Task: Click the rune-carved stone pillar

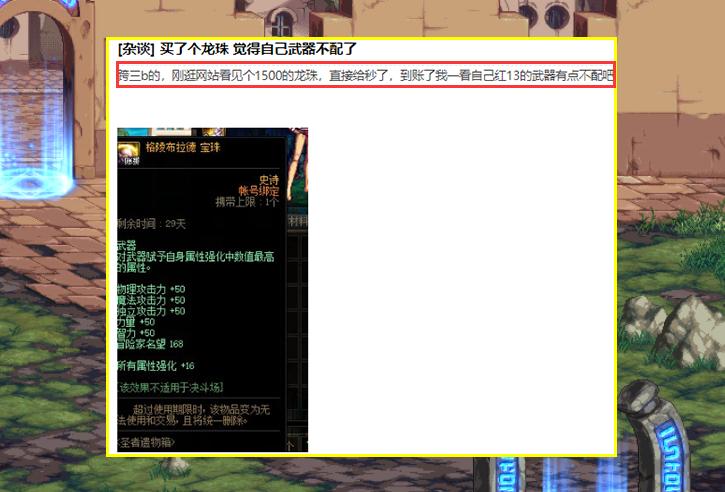Action: tap(657, 440)
